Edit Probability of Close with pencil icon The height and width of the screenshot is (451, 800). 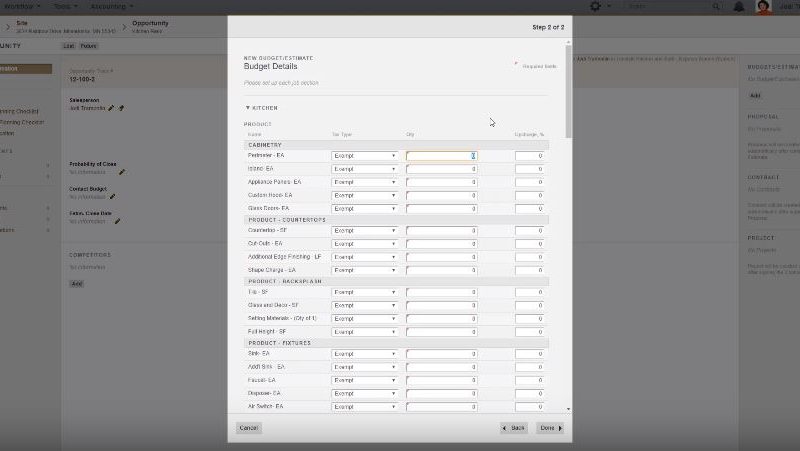121,172
